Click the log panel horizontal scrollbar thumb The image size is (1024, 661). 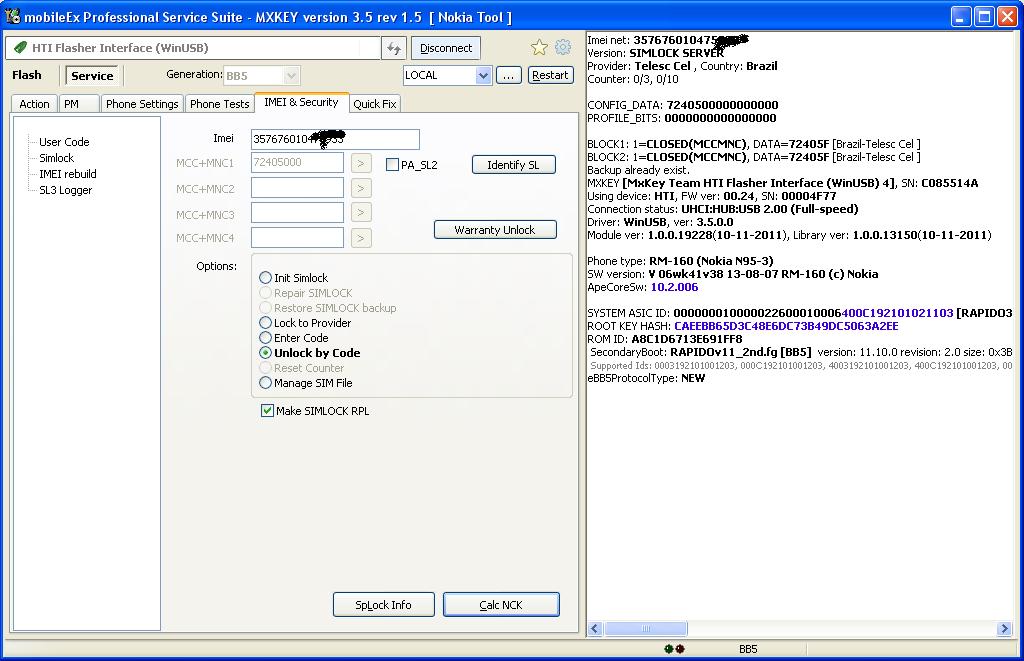(x=645, y=628)
